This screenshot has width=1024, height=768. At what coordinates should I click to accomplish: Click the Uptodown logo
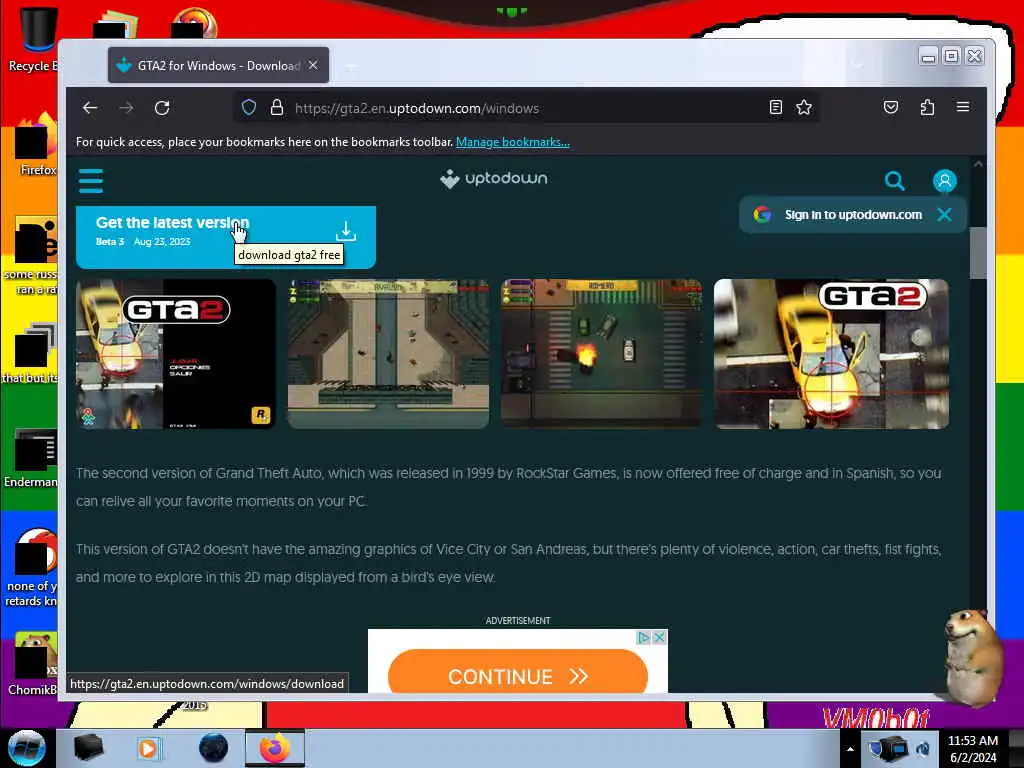click(x=494, y=179)
